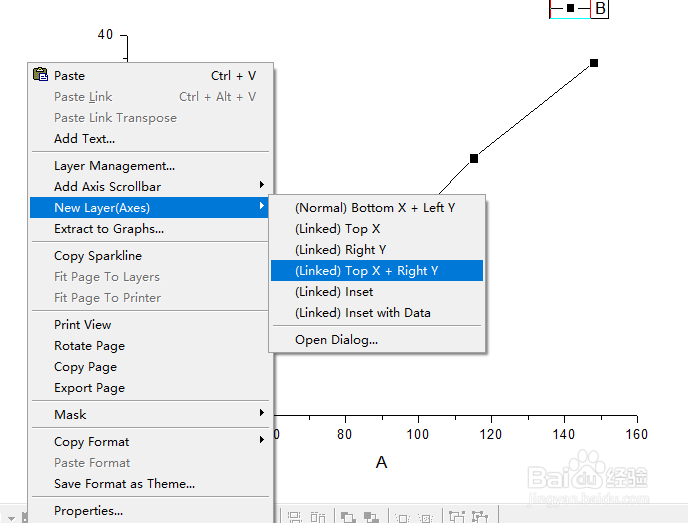Choose (Linked) Inset with Data

click(x=377, y=313)
